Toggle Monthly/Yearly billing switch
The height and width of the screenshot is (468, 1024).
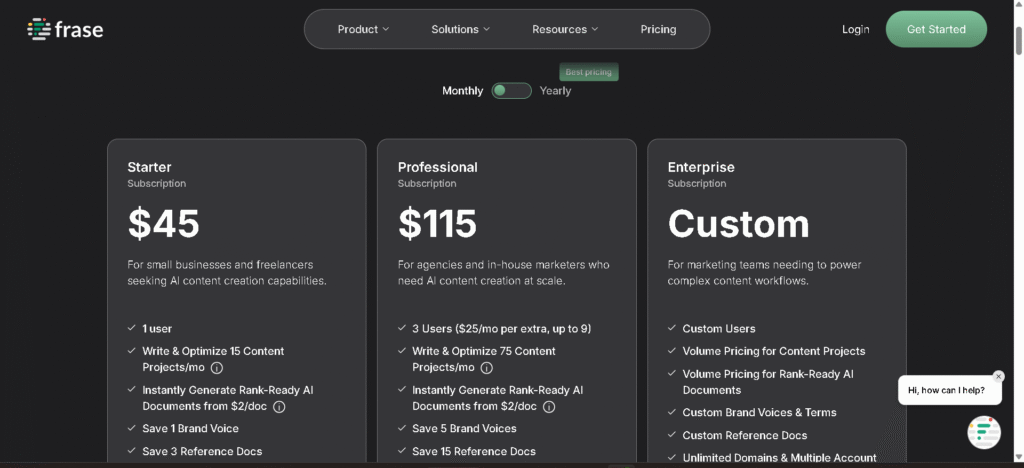tap(511, 91)
